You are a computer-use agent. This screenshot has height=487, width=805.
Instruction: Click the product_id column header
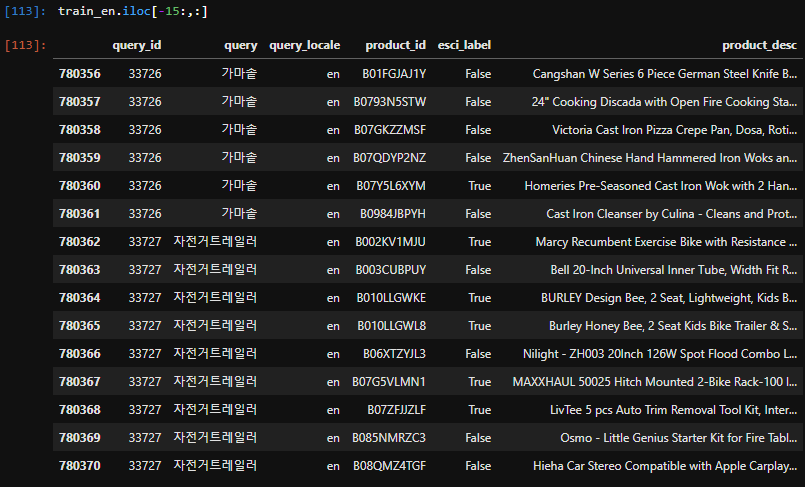pyautogui.click(x=395, y=45)
